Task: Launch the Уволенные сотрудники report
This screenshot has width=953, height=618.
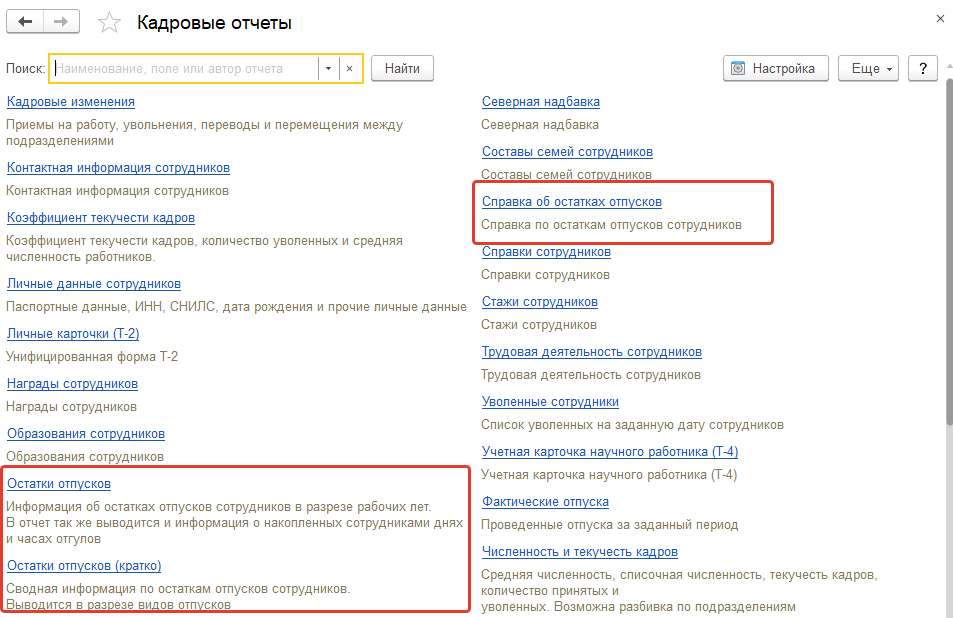Action: click(x=550, y=401)
